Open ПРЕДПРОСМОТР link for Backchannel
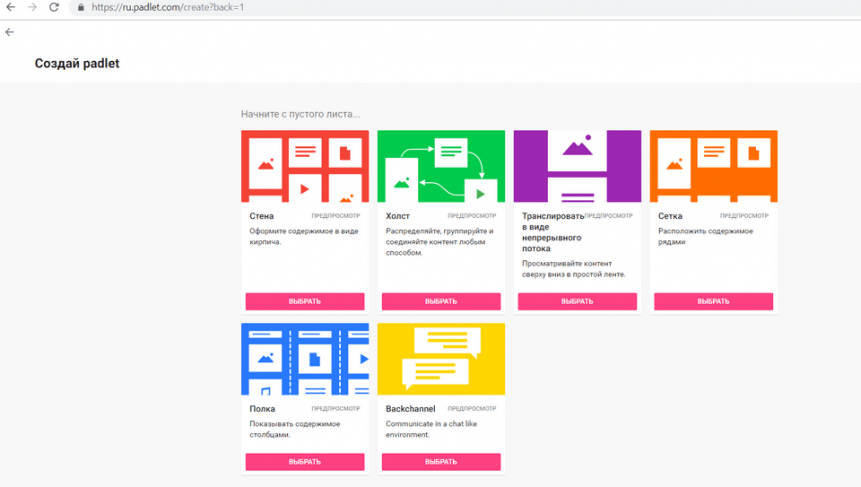The width and height of the screenshot is (861, 487). coord(471,409)
